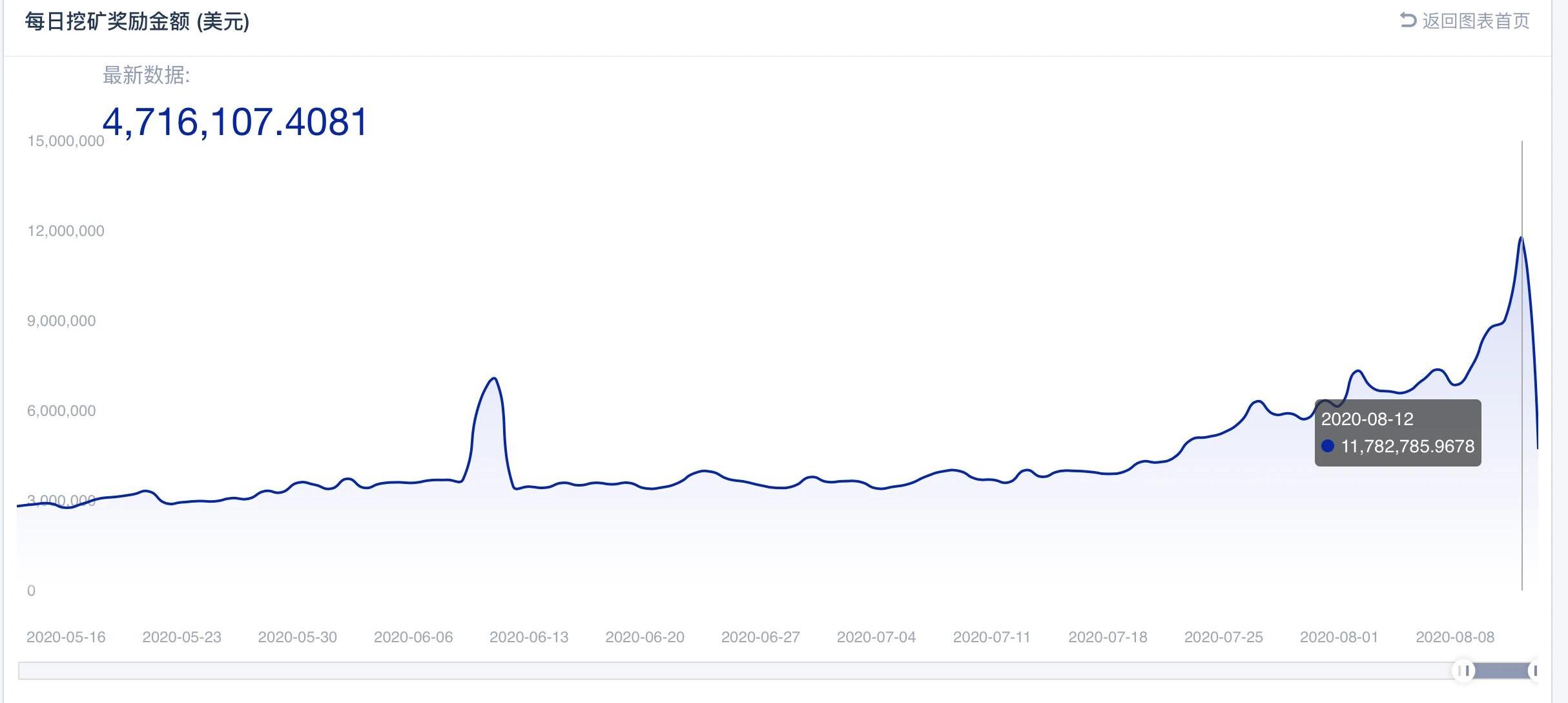The height and width of the screenshot is (703, 1568).
Task: Click the chart title 每日挖矿奖励金额 (美元)
Action: 137,22
